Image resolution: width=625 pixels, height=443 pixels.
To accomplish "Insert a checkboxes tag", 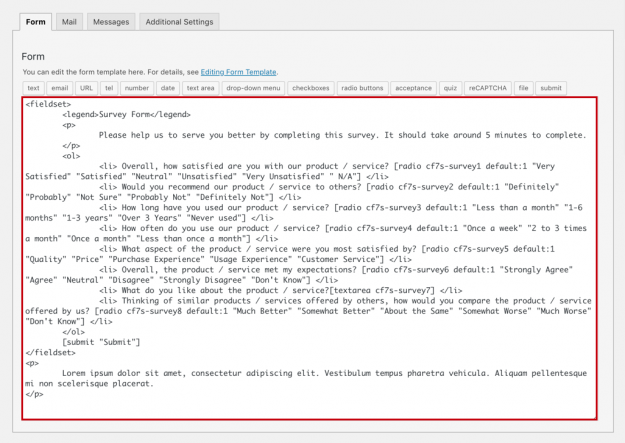I will click(x=311, y=88).
